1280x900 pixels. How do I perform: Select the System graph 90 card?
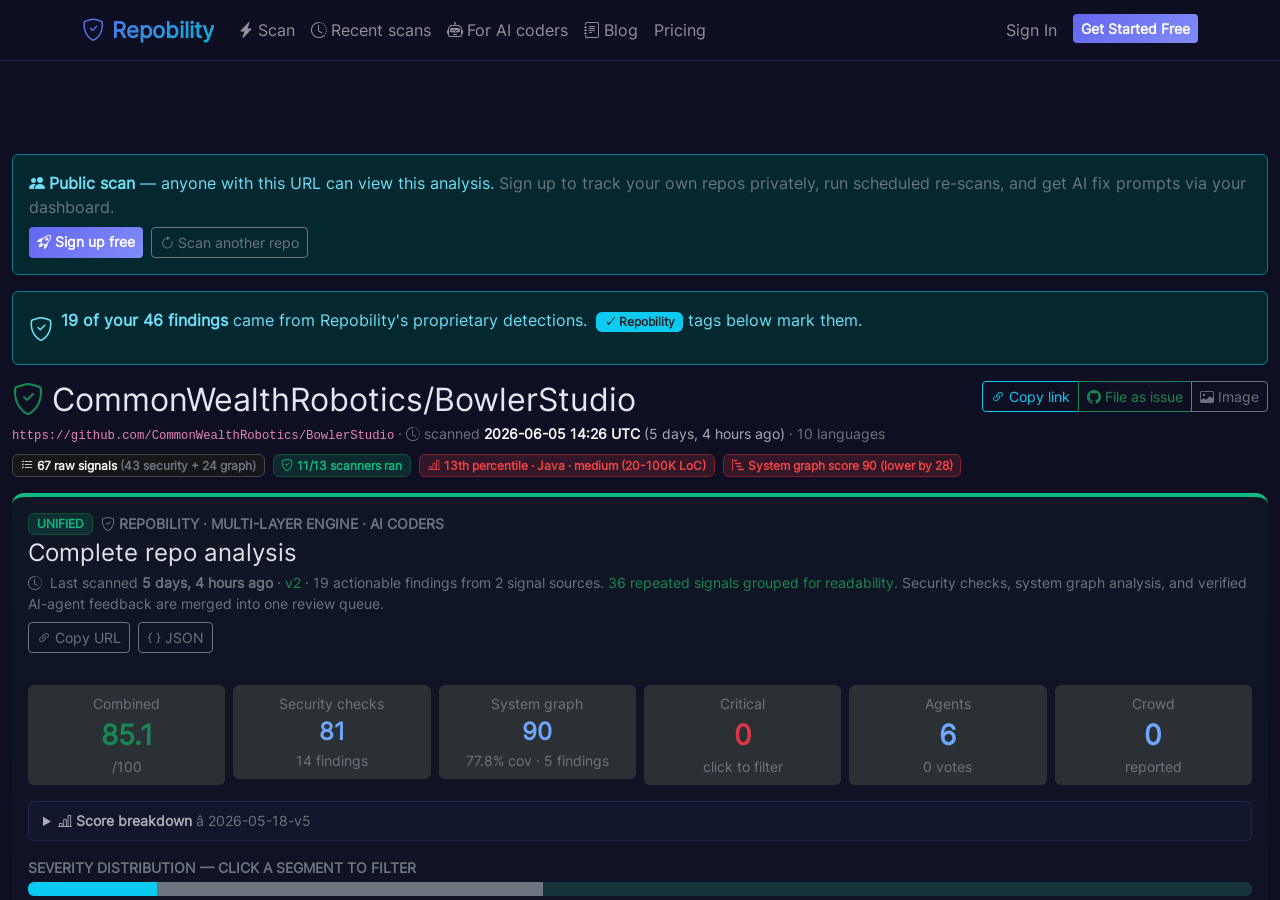pos(537,732)
